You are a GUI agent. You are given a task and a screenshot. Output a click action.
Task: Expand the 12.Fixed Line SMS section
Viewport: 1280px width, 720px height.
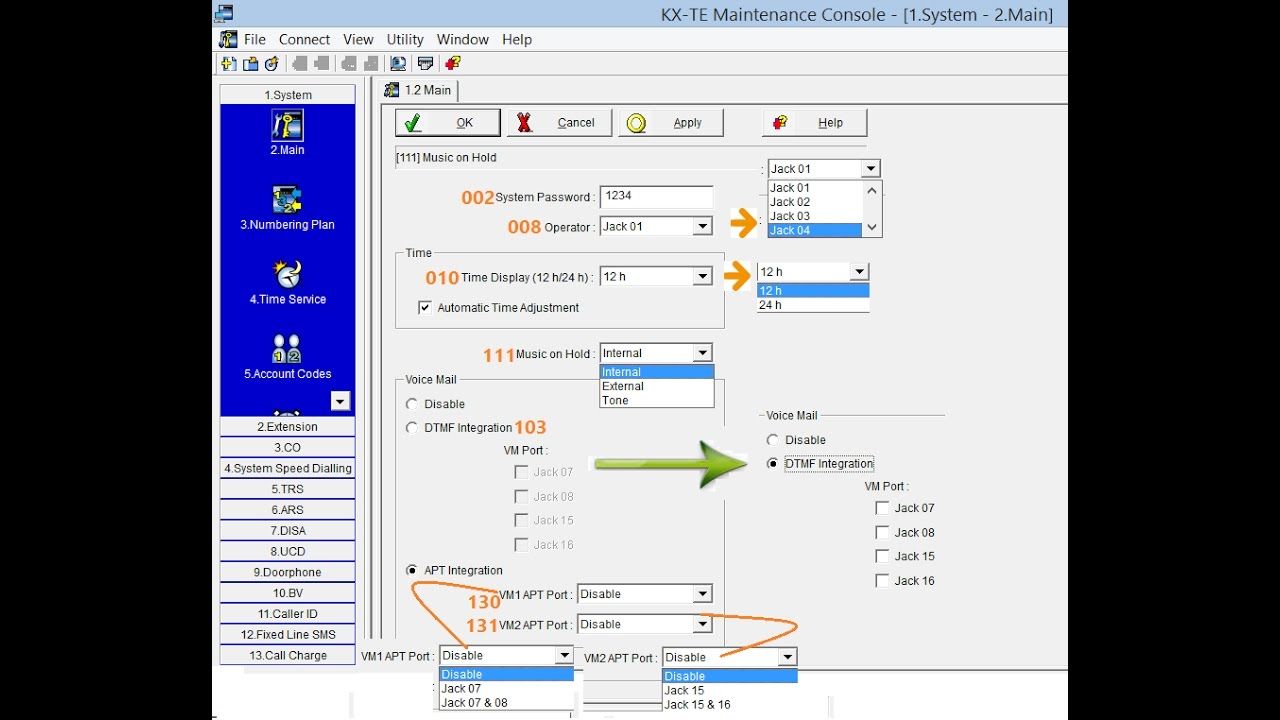pyautogui.click(x=288, y=635)
